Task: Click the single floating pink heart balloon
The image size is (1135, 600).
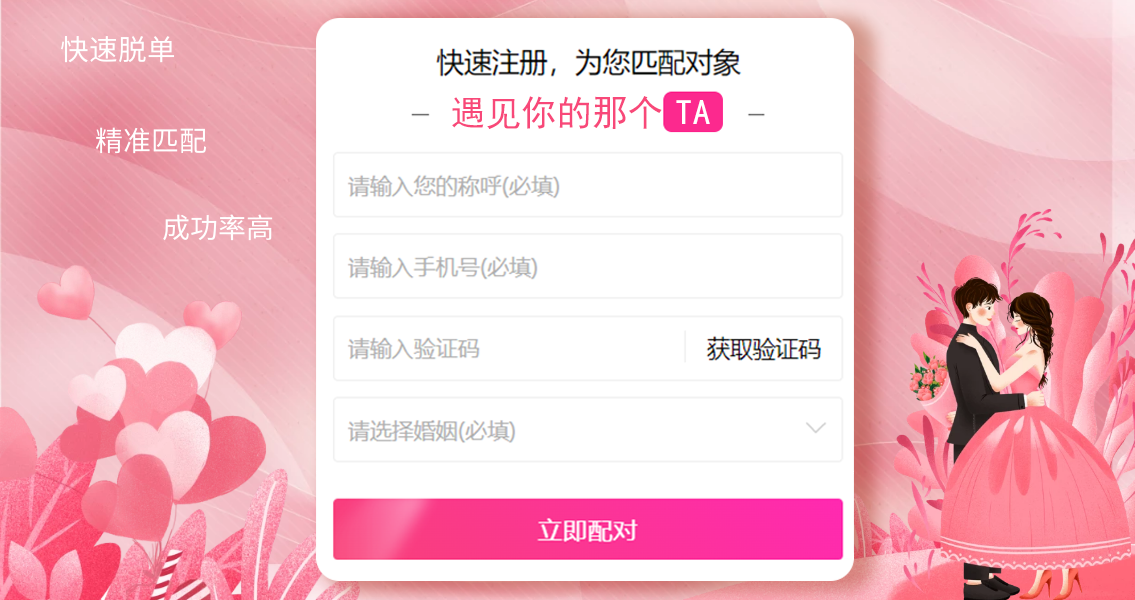Action: point(66,292)
